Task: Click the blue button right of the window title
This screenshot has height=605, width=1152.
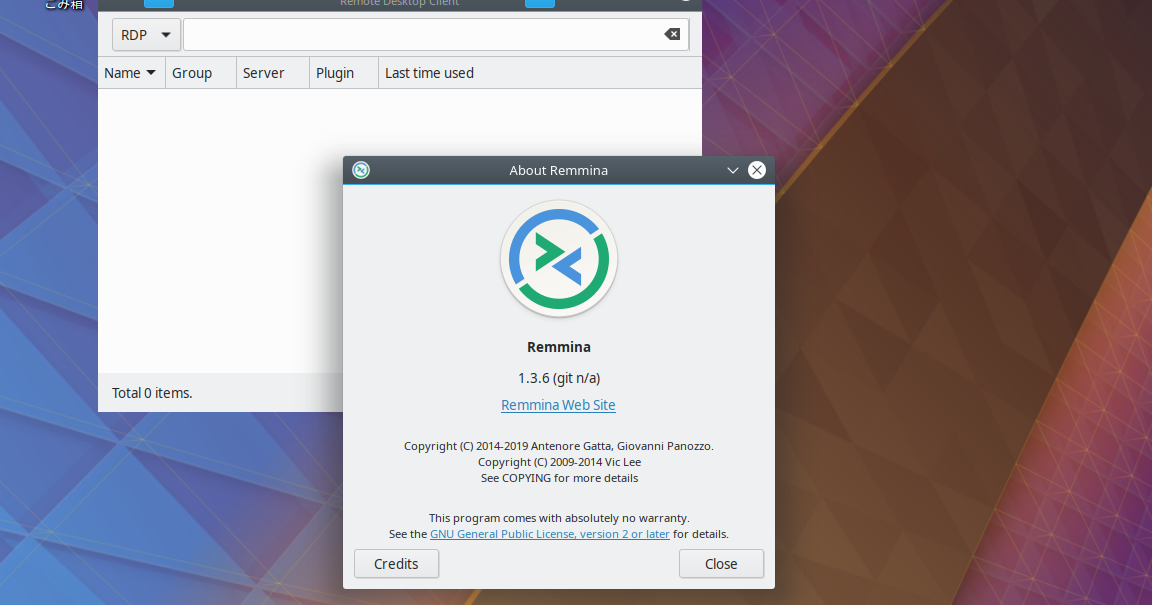Action: [x=539, y=3]
